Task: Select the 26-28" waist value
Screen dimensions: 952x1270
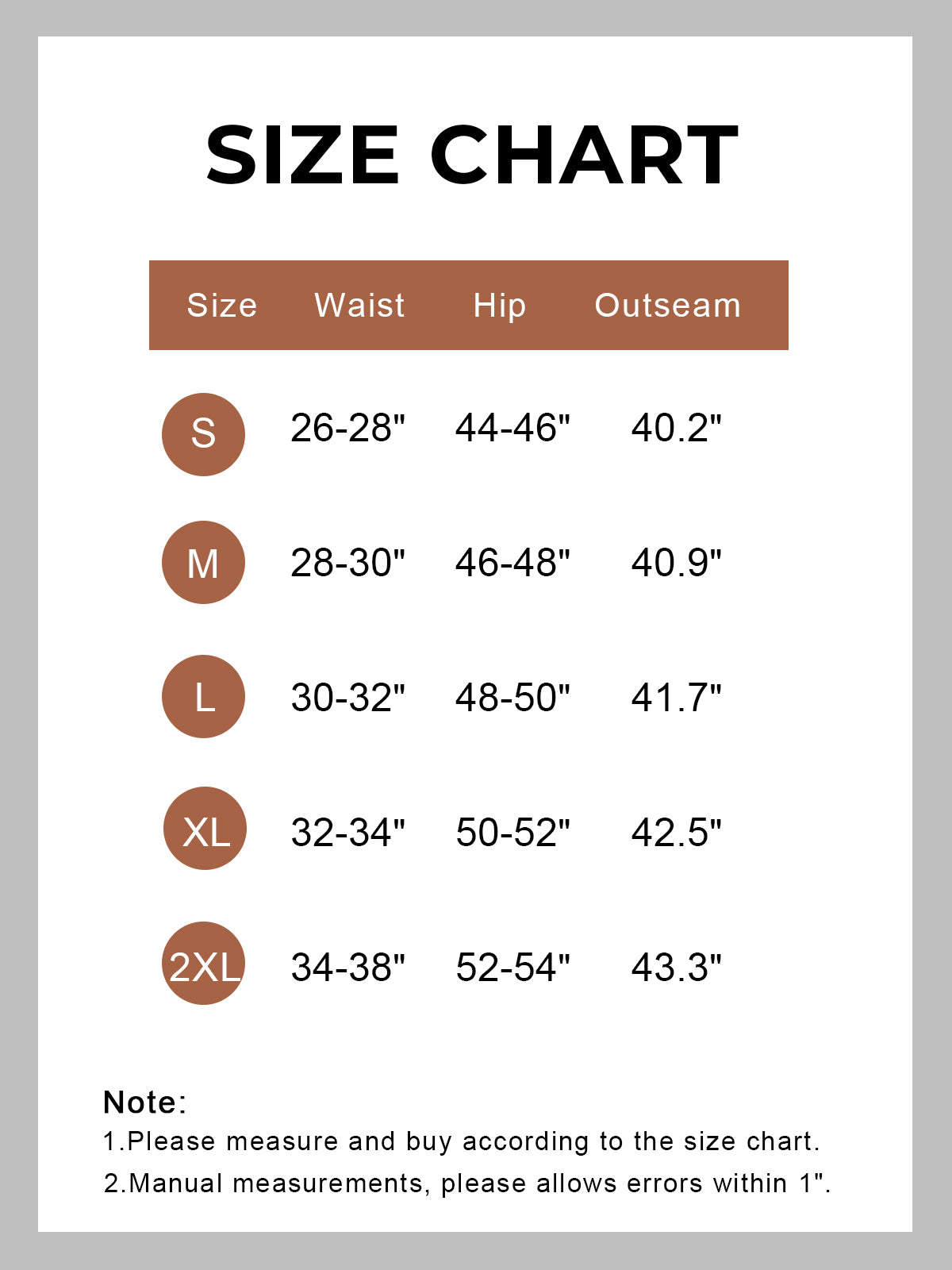Action: pos(347,428)
